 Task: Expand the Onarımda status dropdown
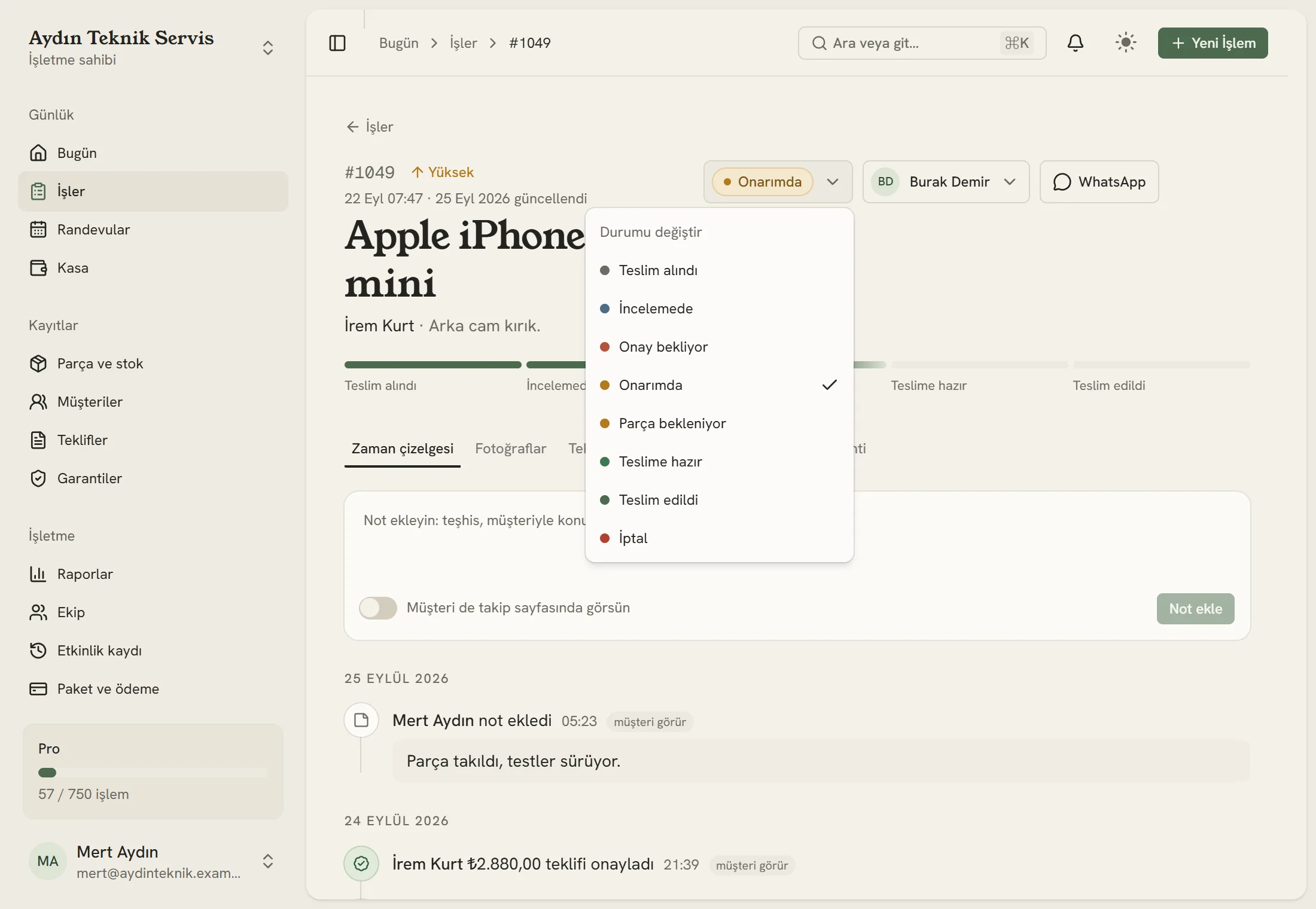click(x=778, y=182)
